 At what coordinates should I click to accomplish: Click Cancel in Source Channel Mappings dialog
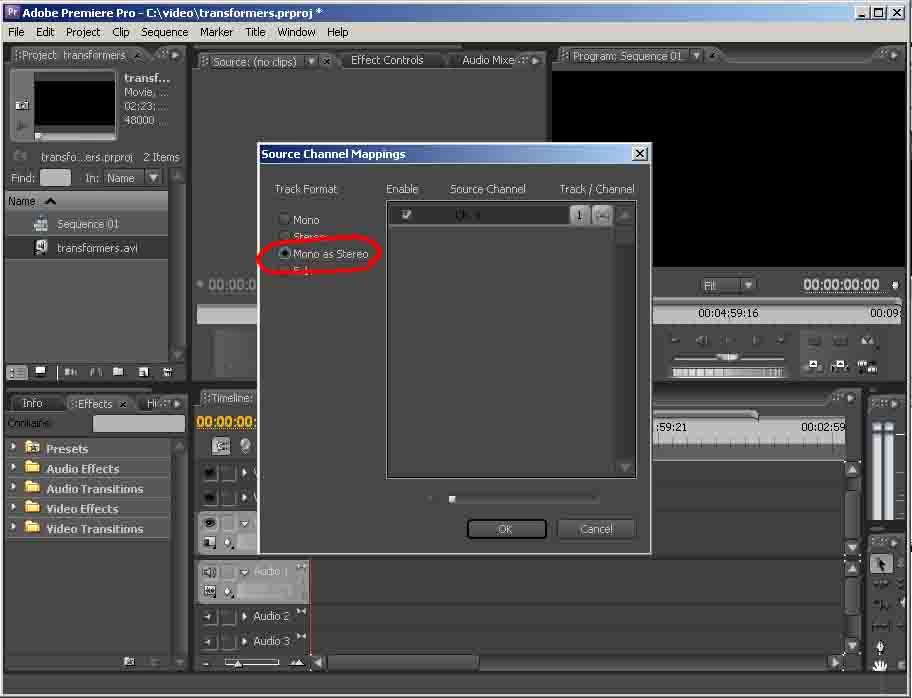click(596, 529)
